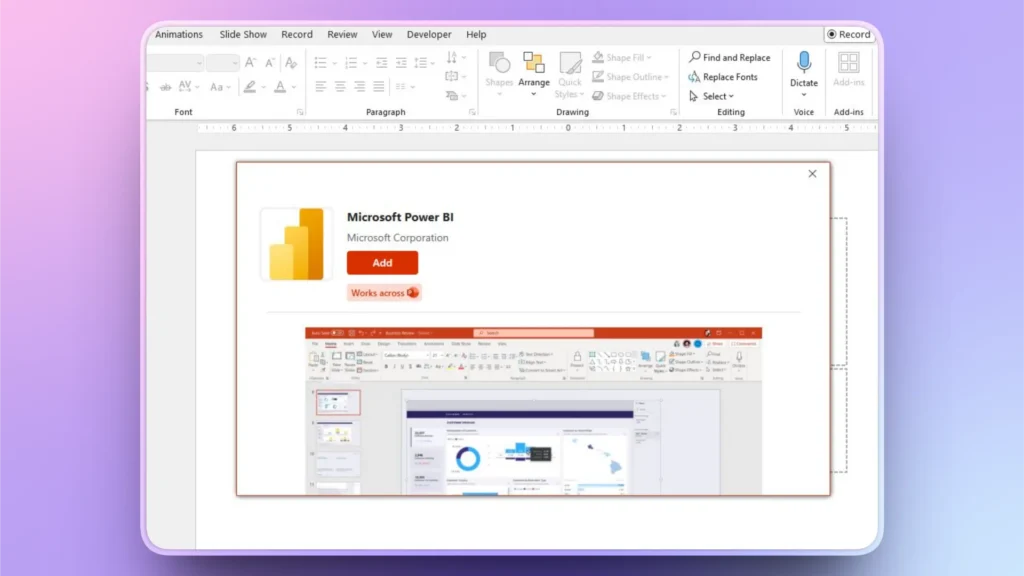1024x576 pixels.
Task: Click the Record button top right
Action: point(851,34)
